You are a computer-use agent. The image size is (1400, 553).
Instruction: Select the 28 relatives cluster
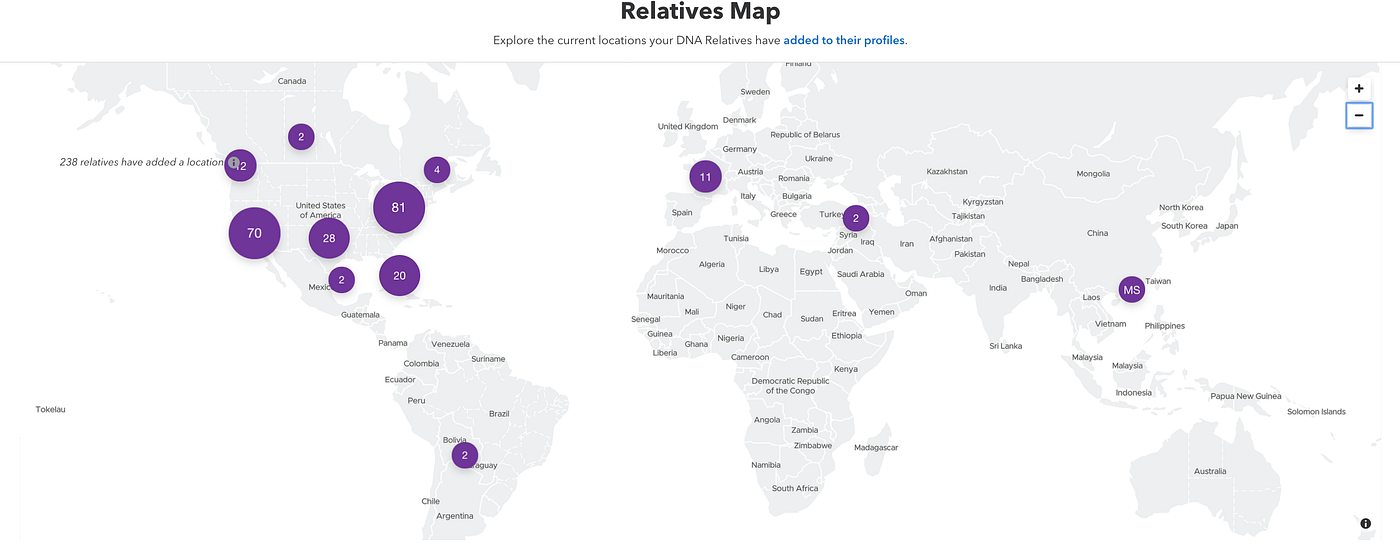point(329,238)
